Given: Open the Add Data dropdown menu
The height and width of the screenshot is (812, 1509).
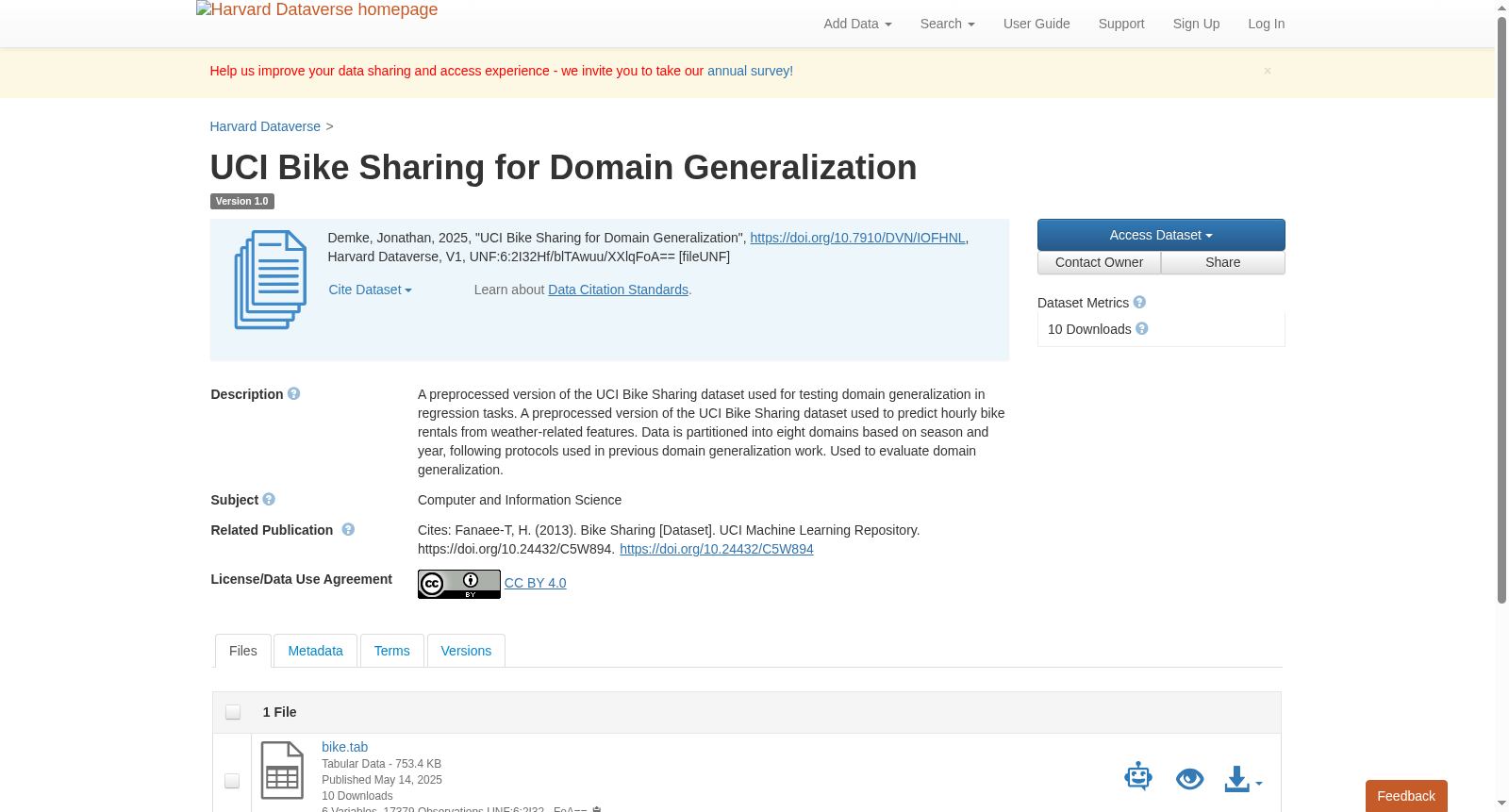Looking at the screenshot, I should click(857, 24).
